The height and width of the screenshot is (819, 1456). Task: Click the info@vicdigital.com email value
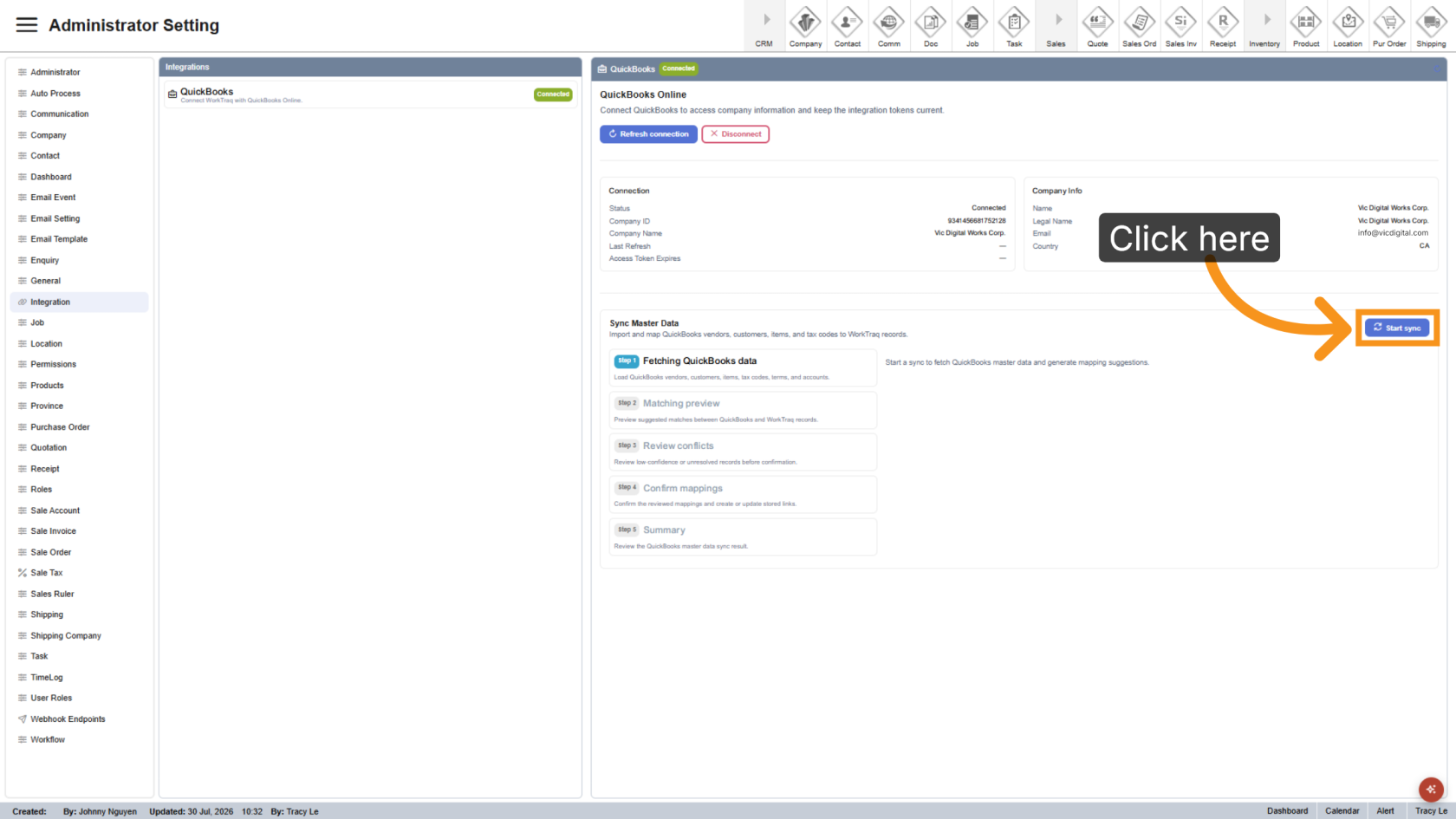[1393, 232]
